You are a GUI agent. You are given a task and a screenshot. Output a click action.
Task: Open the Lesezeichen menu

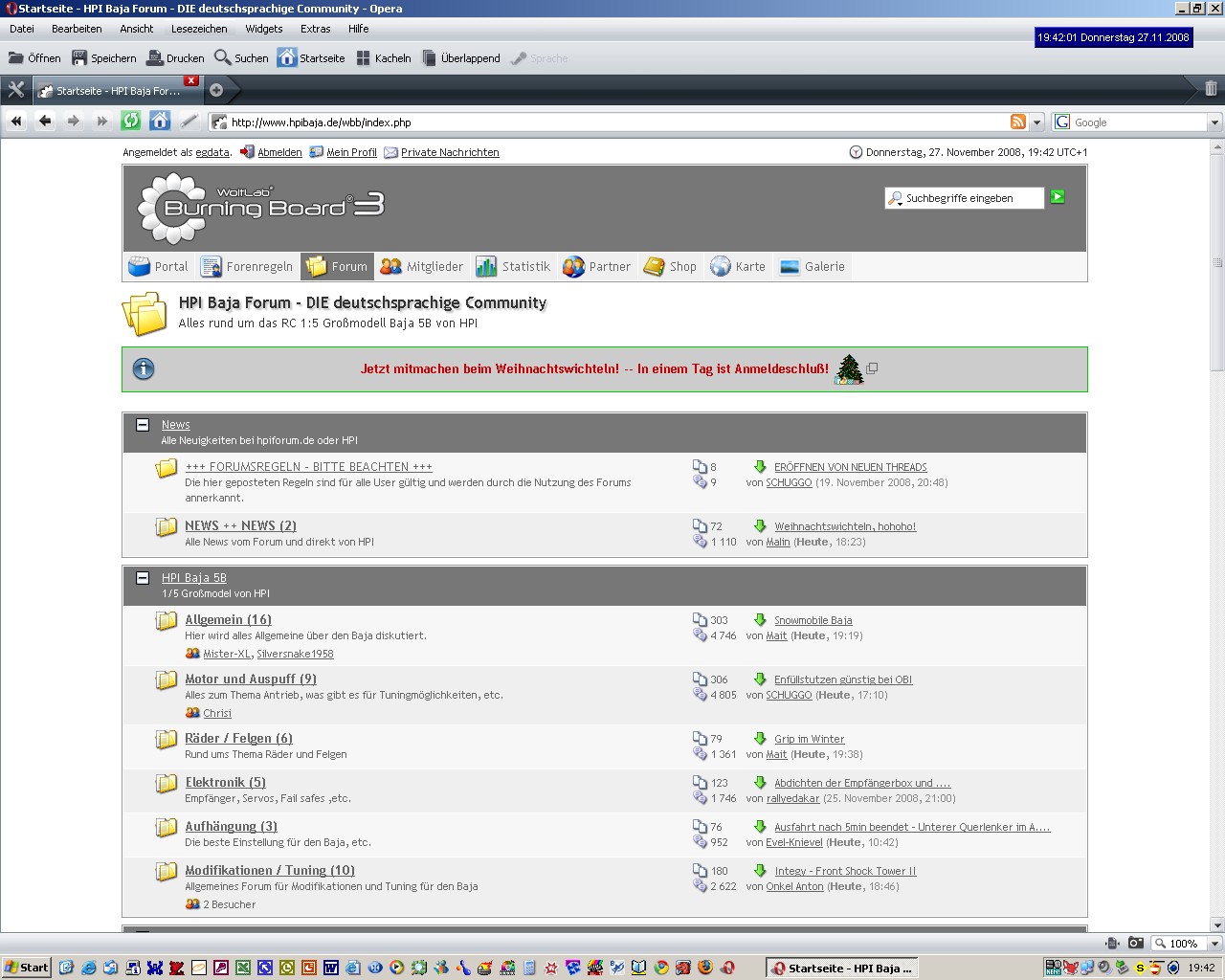[199, 29]
